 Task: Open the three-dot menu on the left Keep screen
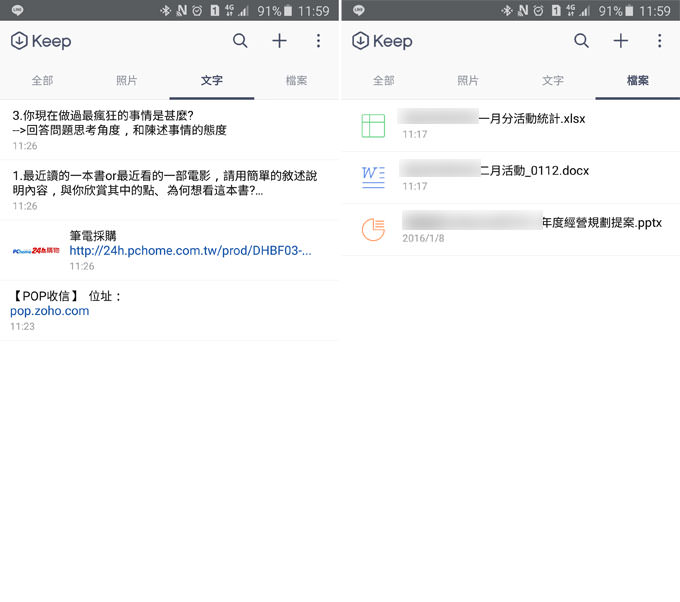point(318,41)
